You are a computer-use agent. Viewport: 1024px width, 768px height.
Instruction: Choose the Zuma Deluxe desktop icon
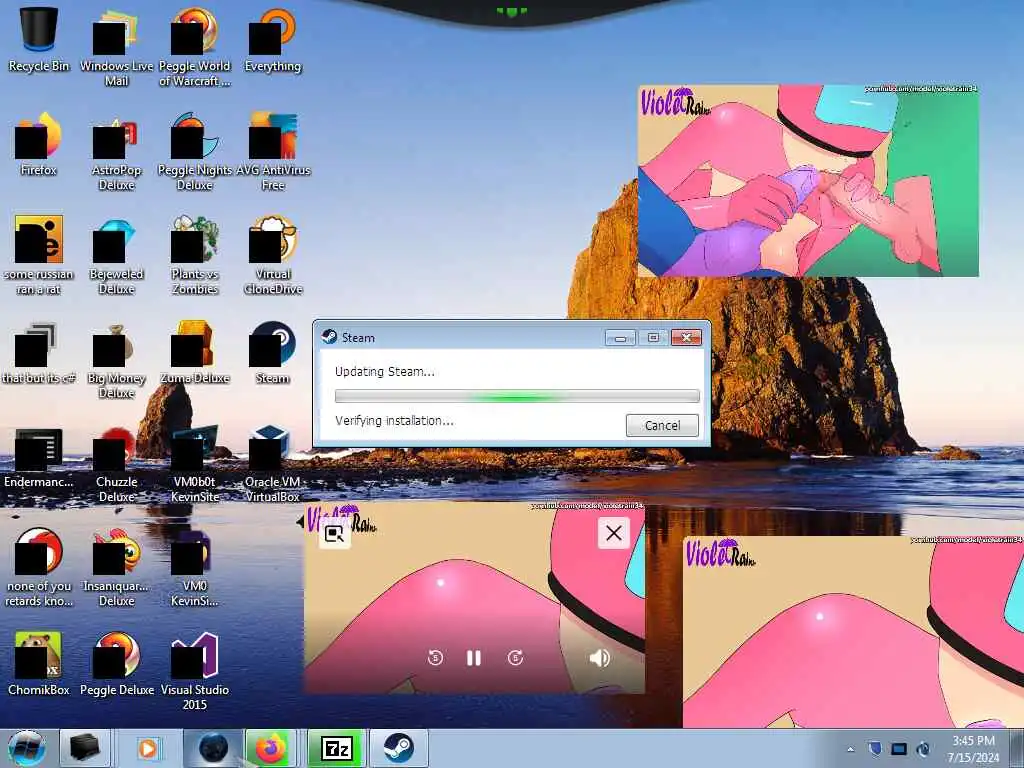pos(195,352)
